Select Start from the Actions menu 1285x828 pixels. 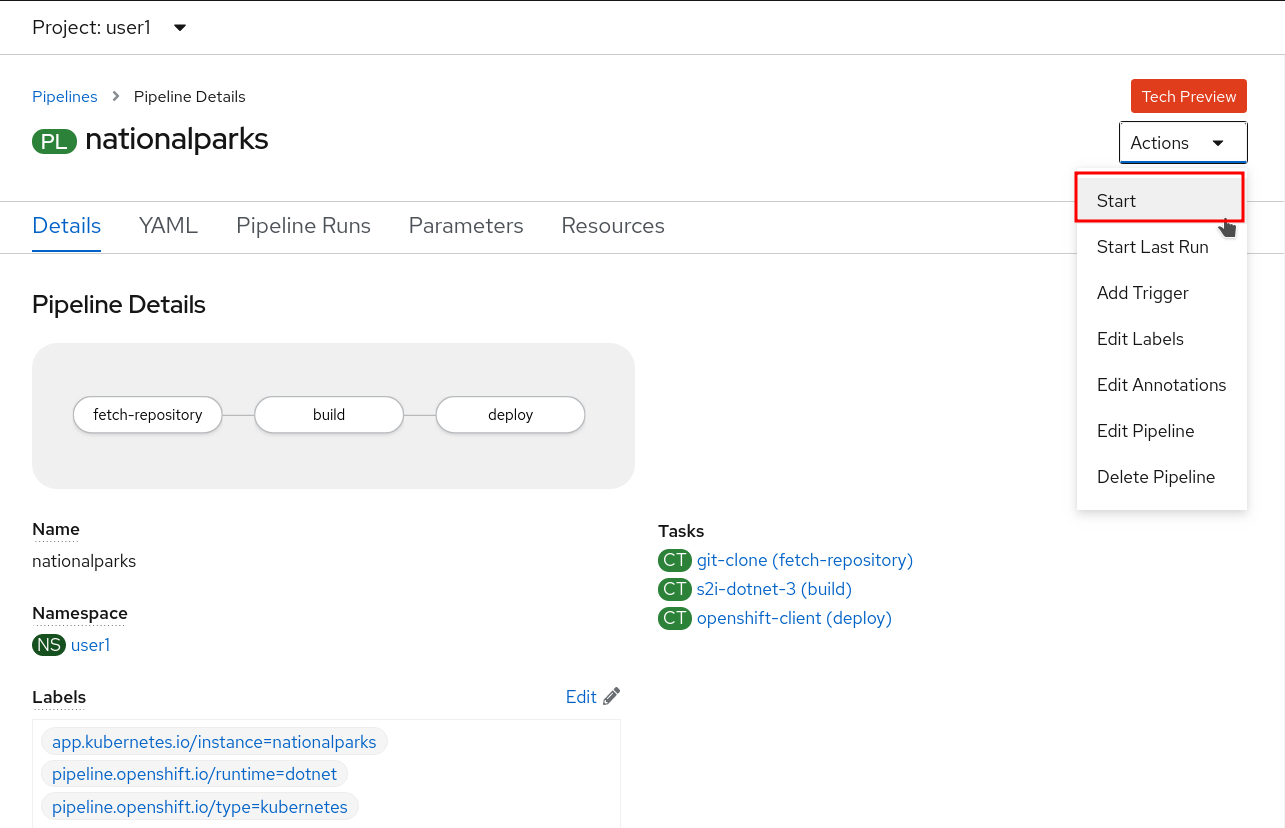point(1115,200)
